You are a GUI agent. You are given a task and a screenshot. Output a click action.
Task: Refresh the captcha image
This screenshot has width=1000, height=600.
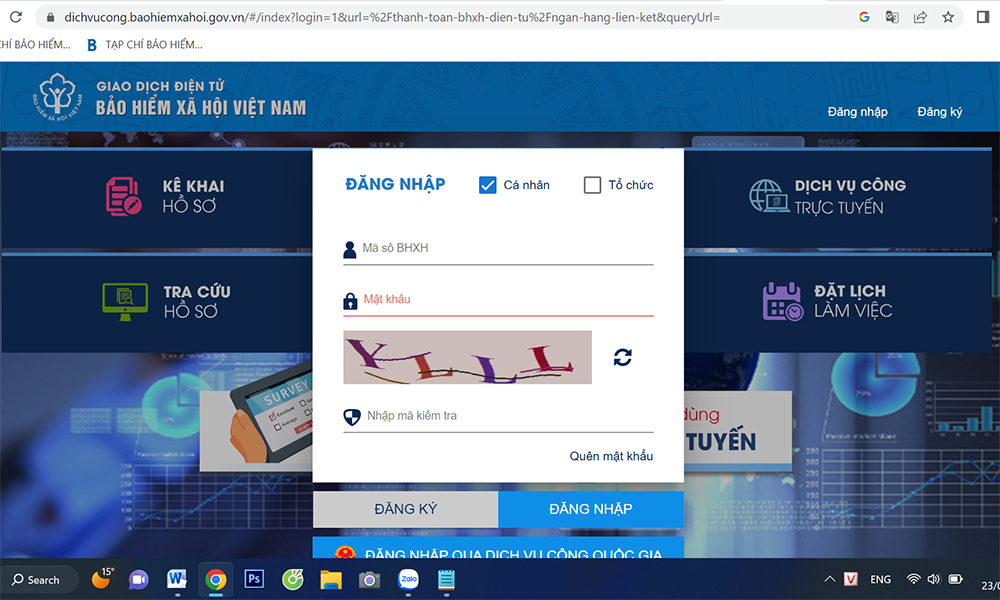[622, 357]
